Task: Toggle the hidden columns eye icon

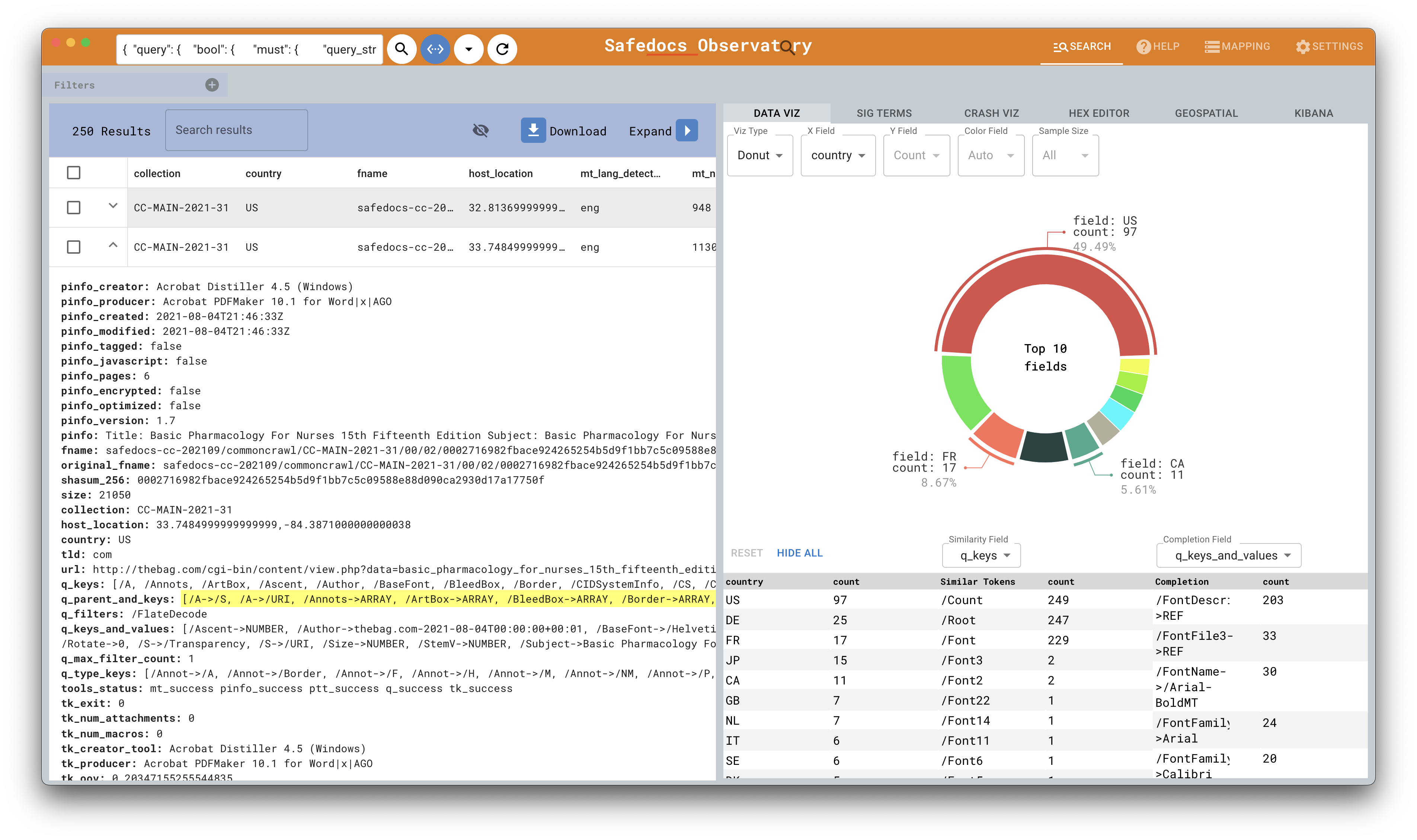Action: 480,131
